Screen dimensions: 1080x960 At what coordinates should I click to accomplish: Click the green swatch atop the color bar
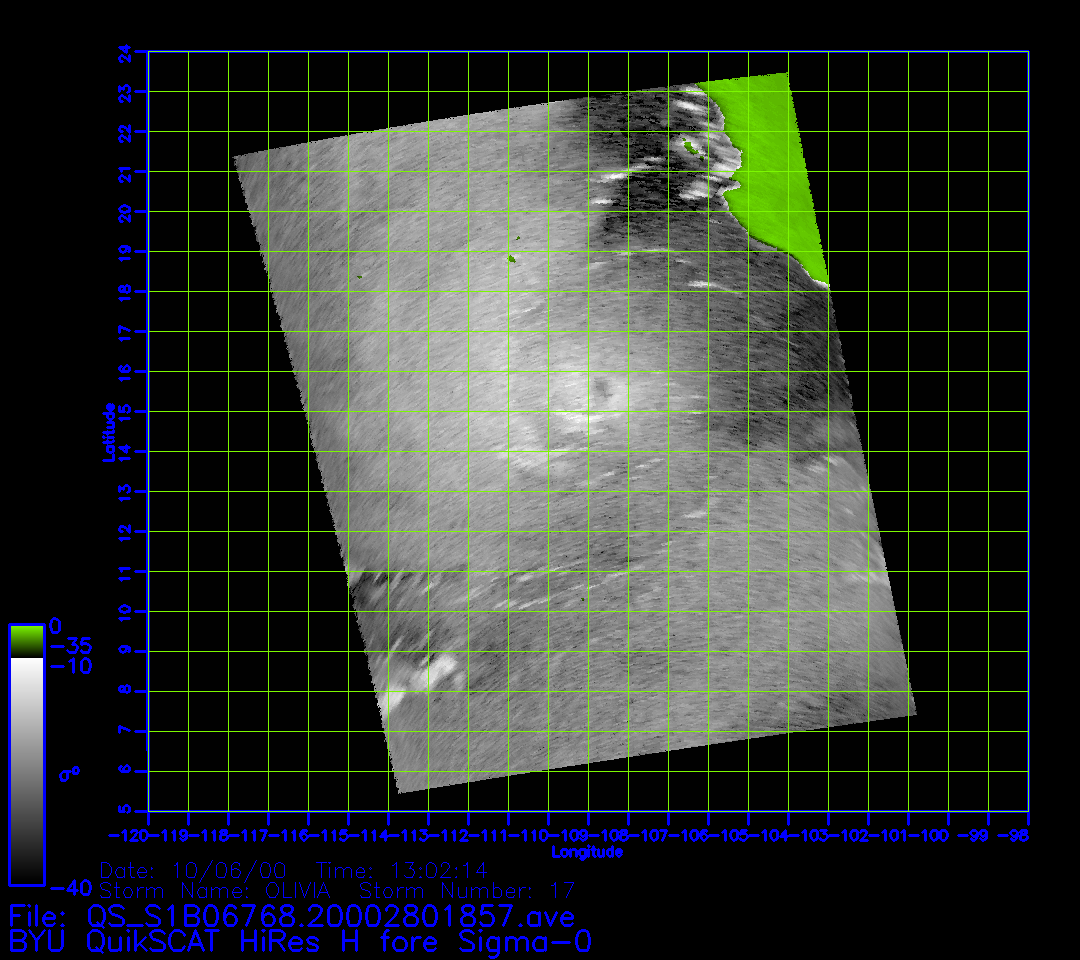click(x=26, y=640)
